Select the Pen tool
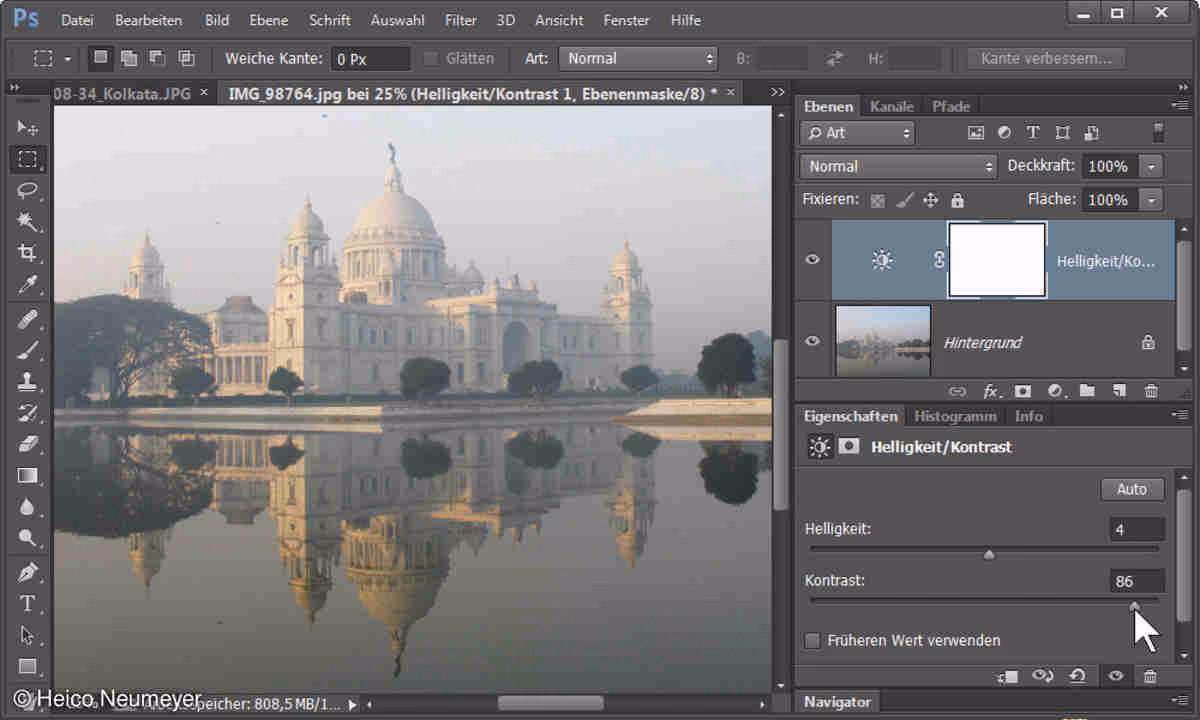Viewport: 1200px width, 720px height. 27,571
